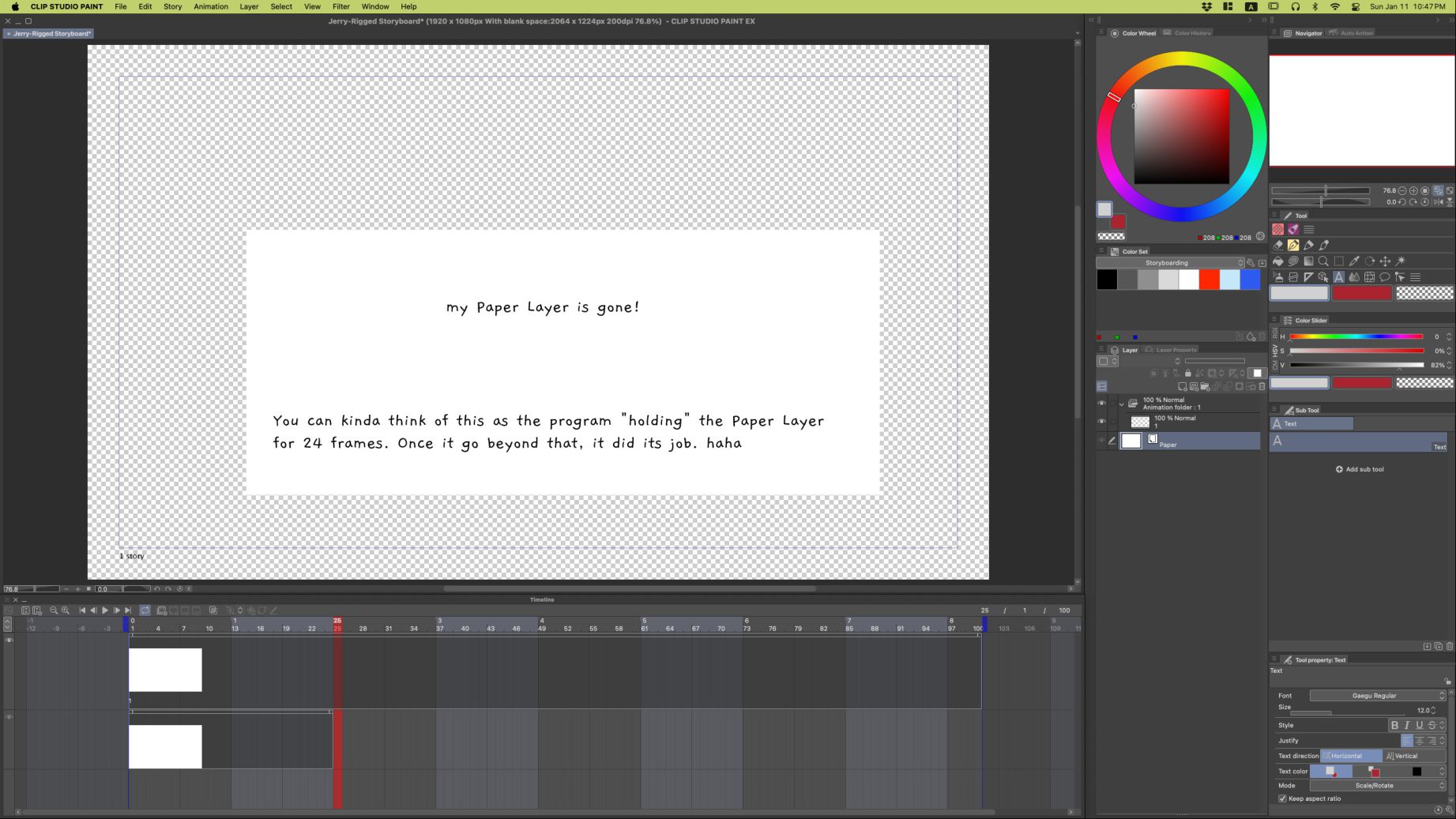The image size is (1456, 819).
Task: Select the Paper layer thumbnail
Action: (1131, 441)
